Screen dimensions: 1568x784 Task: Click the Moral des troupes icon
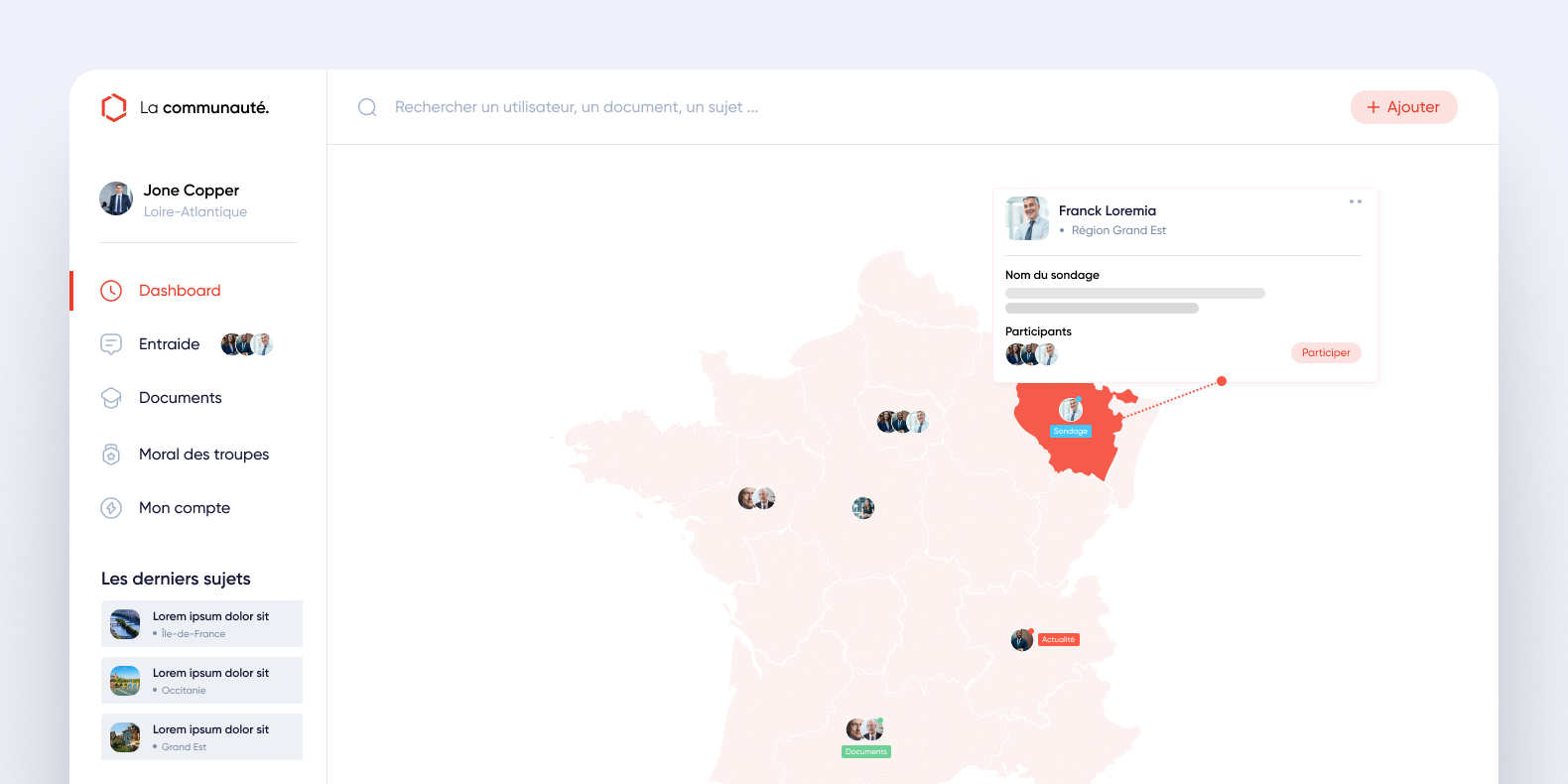click(x=111, y=455)
